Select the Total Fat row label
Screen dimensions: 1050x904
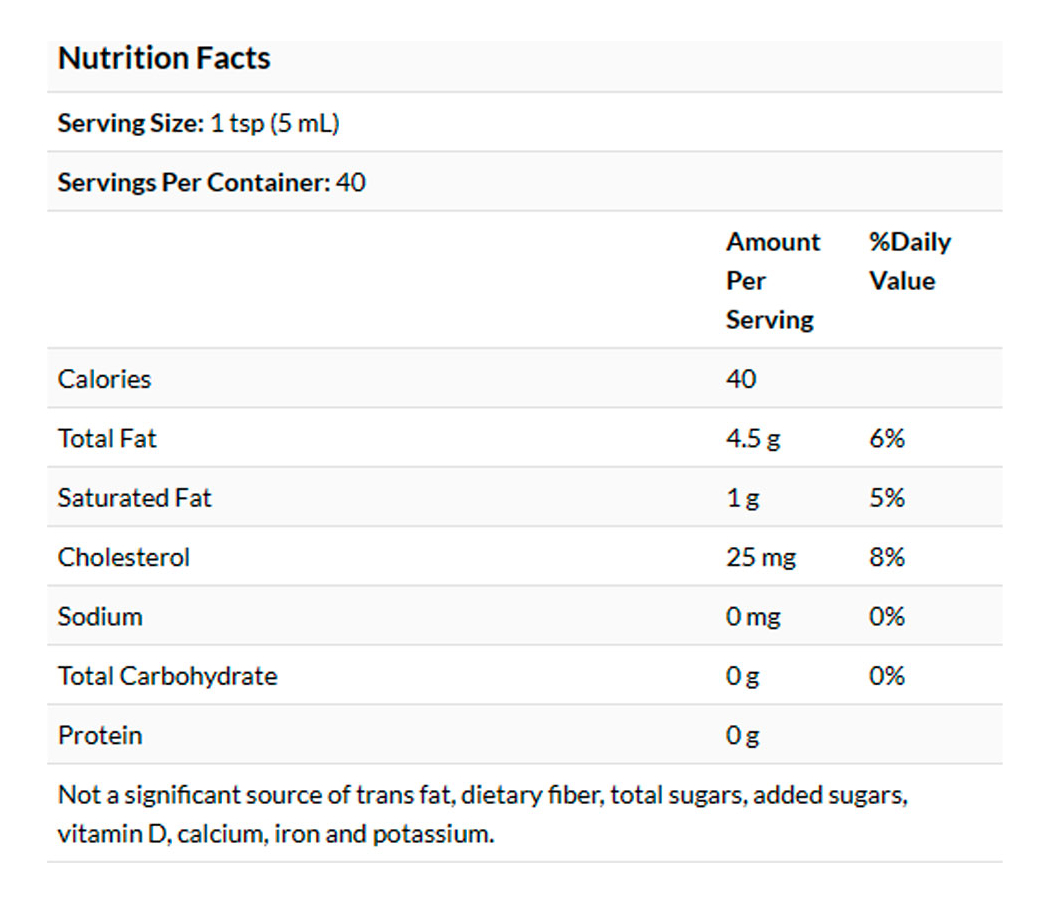coord(107,438)
